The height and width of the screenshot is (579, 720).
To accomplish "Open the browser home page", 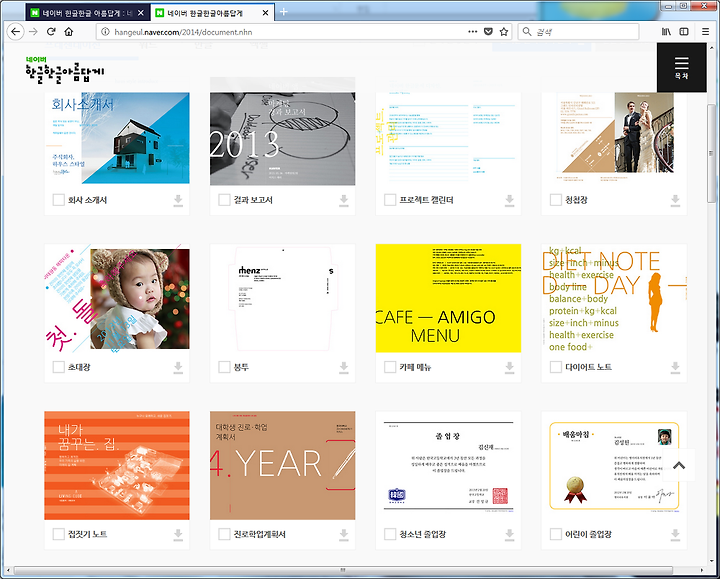I will [69, 32].
